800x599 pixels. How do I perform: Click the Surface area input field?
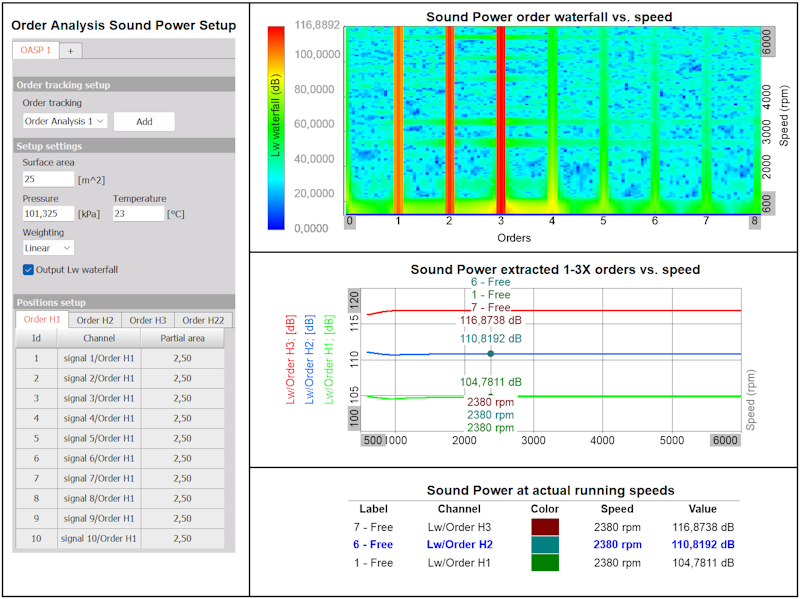click(48, 179)
